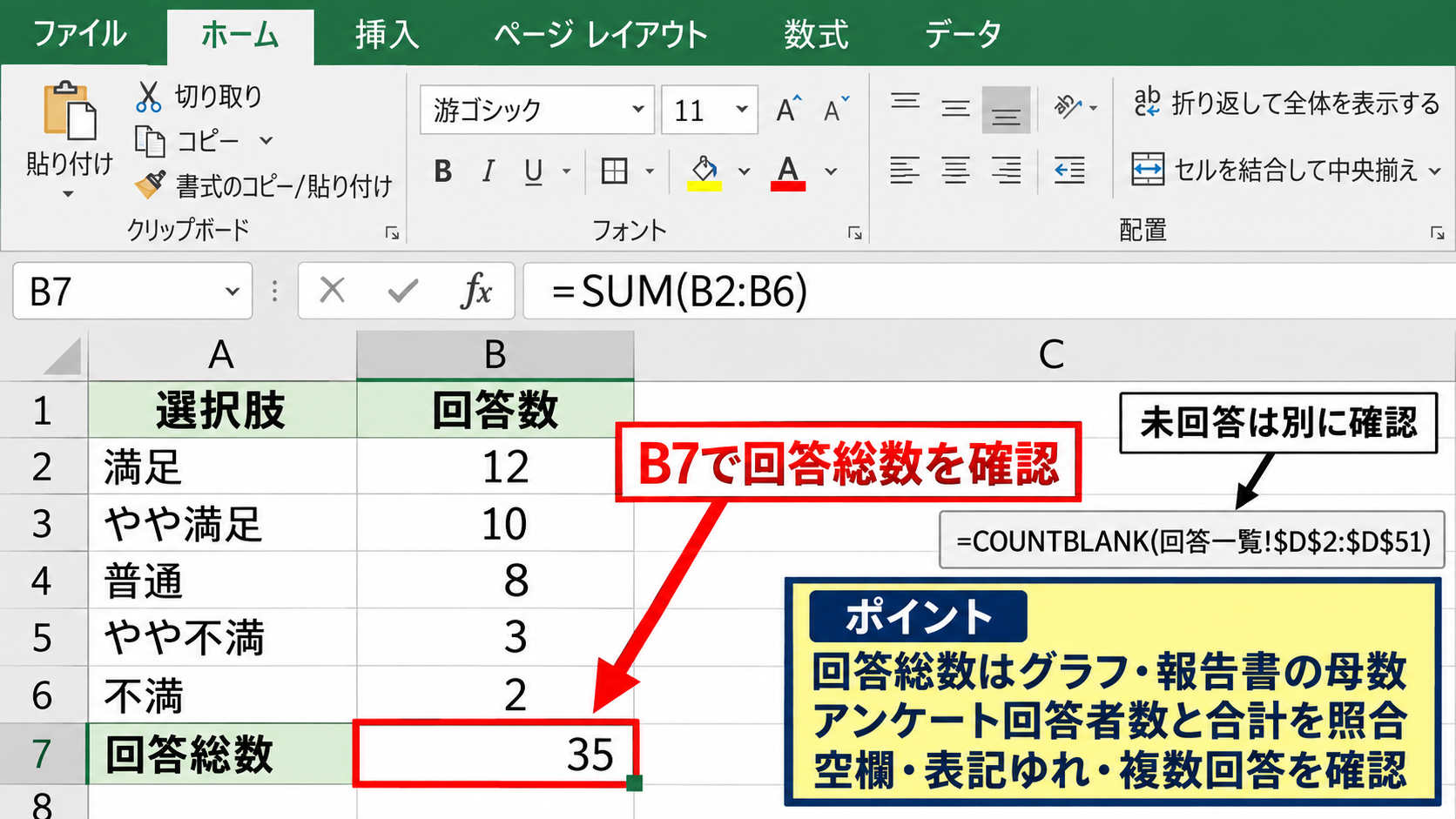Open the 游ゴシック font name dropdown

coord(638,110)
